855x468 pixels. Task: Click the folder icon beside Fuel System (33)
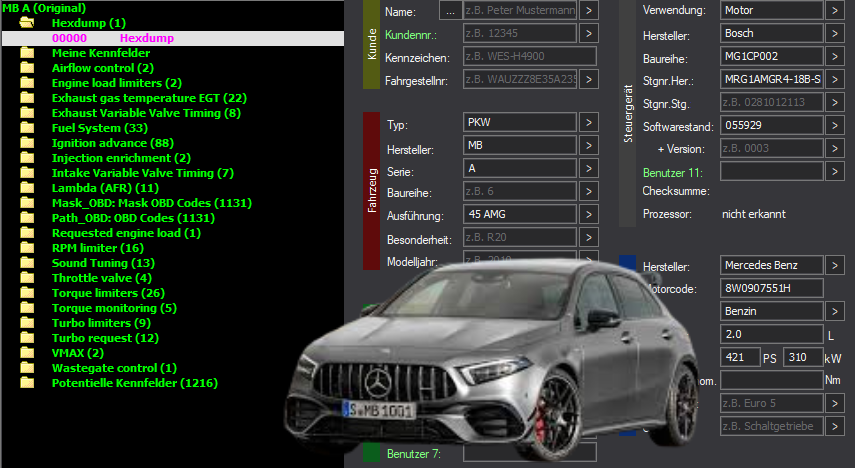tap(27, 128)
